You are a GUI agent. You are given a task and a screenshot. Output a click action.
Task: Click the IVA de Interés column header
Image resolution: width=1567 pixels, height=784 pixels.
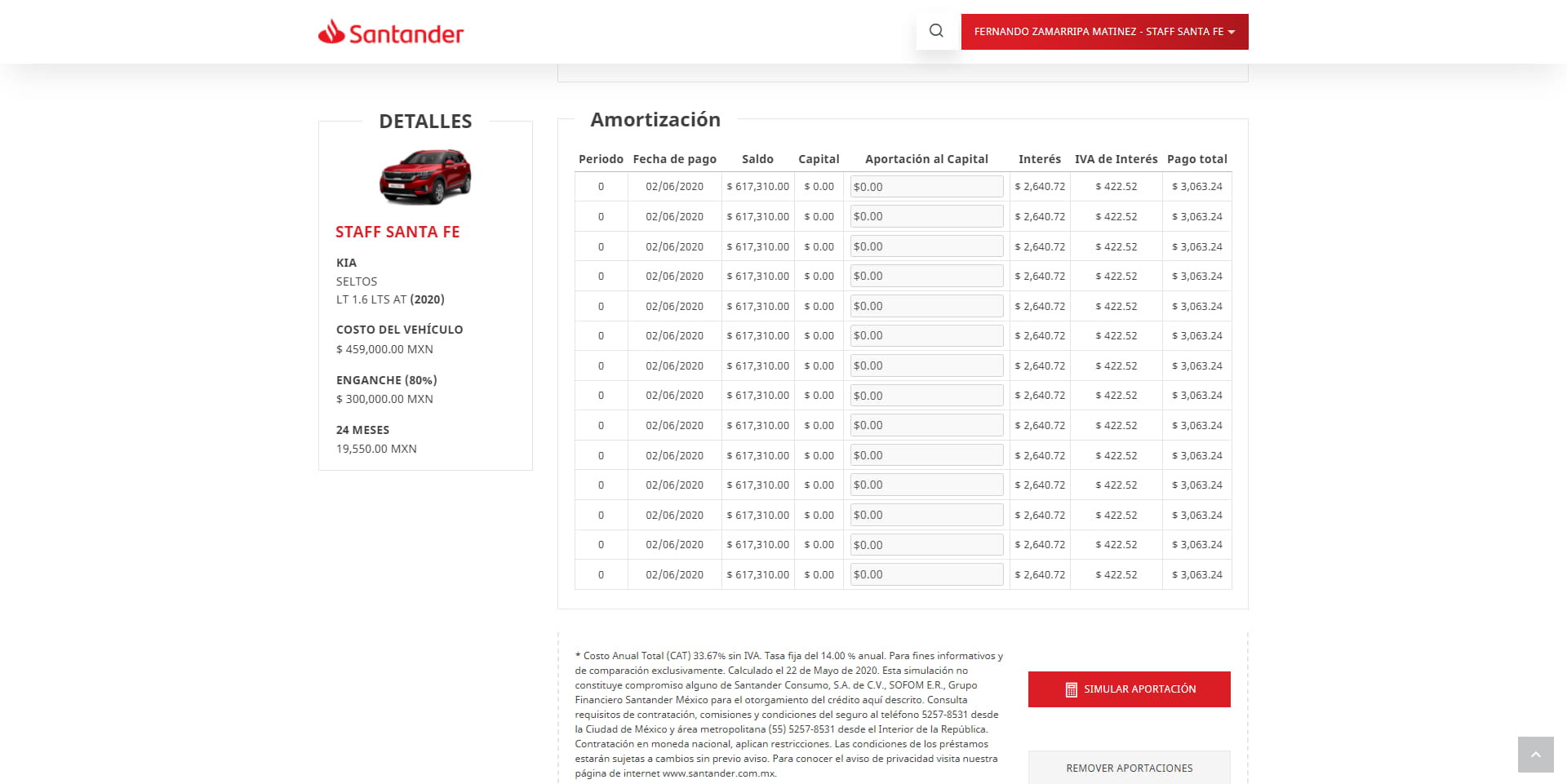[1116, 159]
